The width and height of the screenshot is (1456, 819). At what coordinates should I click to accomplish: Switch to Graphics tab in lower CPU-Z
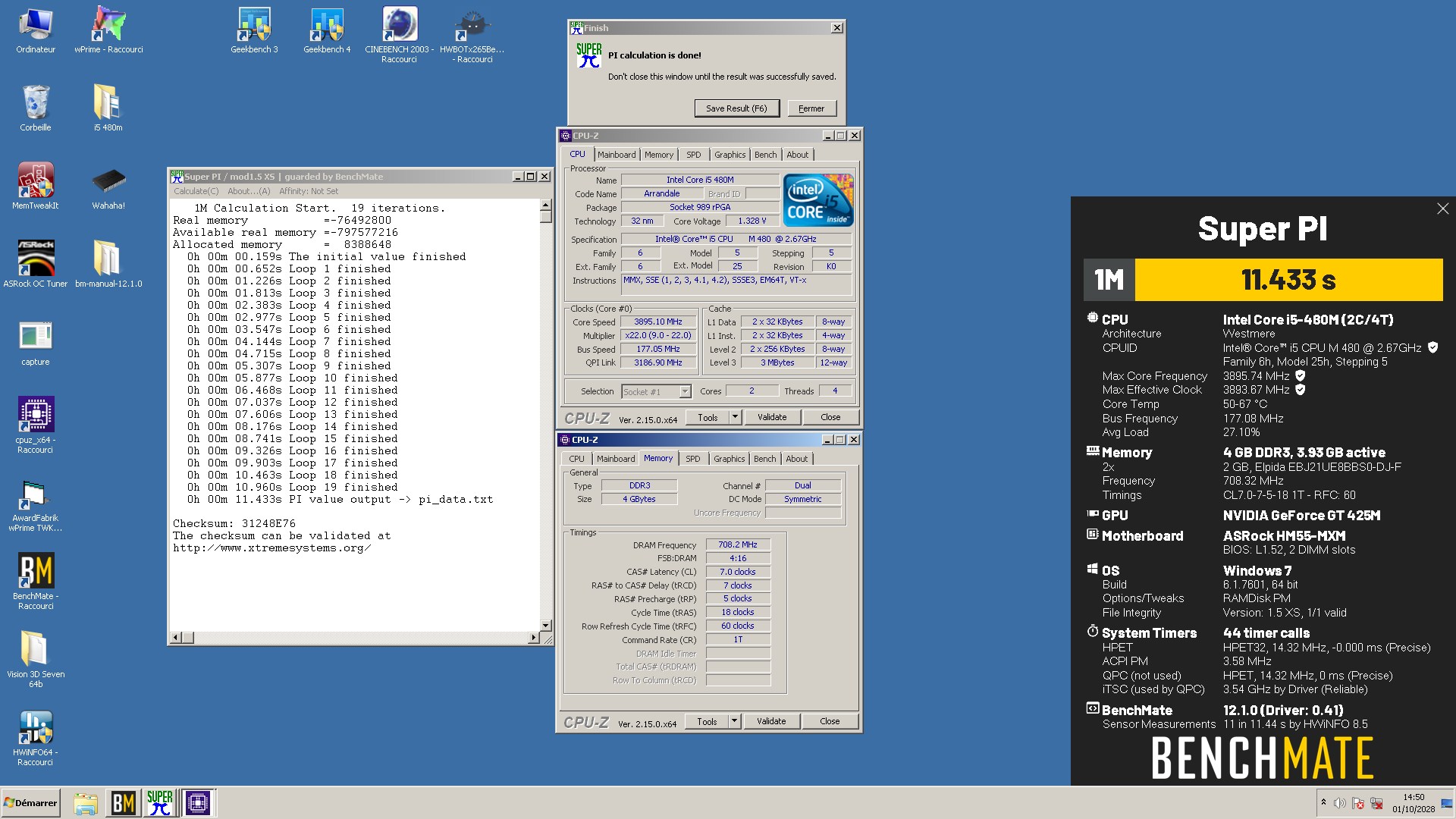pos(729,459)
